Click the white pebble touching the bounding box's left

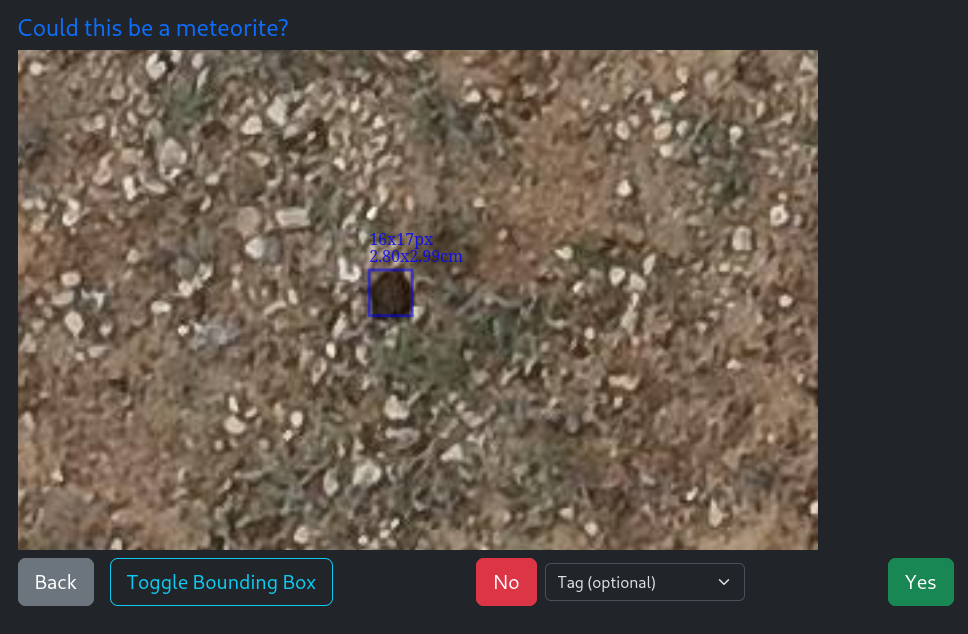point(350,270)
